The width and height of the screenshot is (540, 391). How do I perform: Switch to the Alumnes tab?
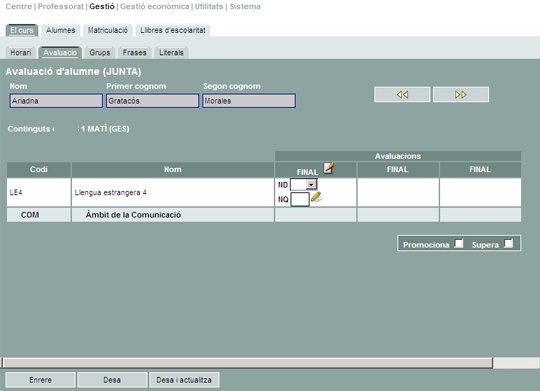point(61,30)
